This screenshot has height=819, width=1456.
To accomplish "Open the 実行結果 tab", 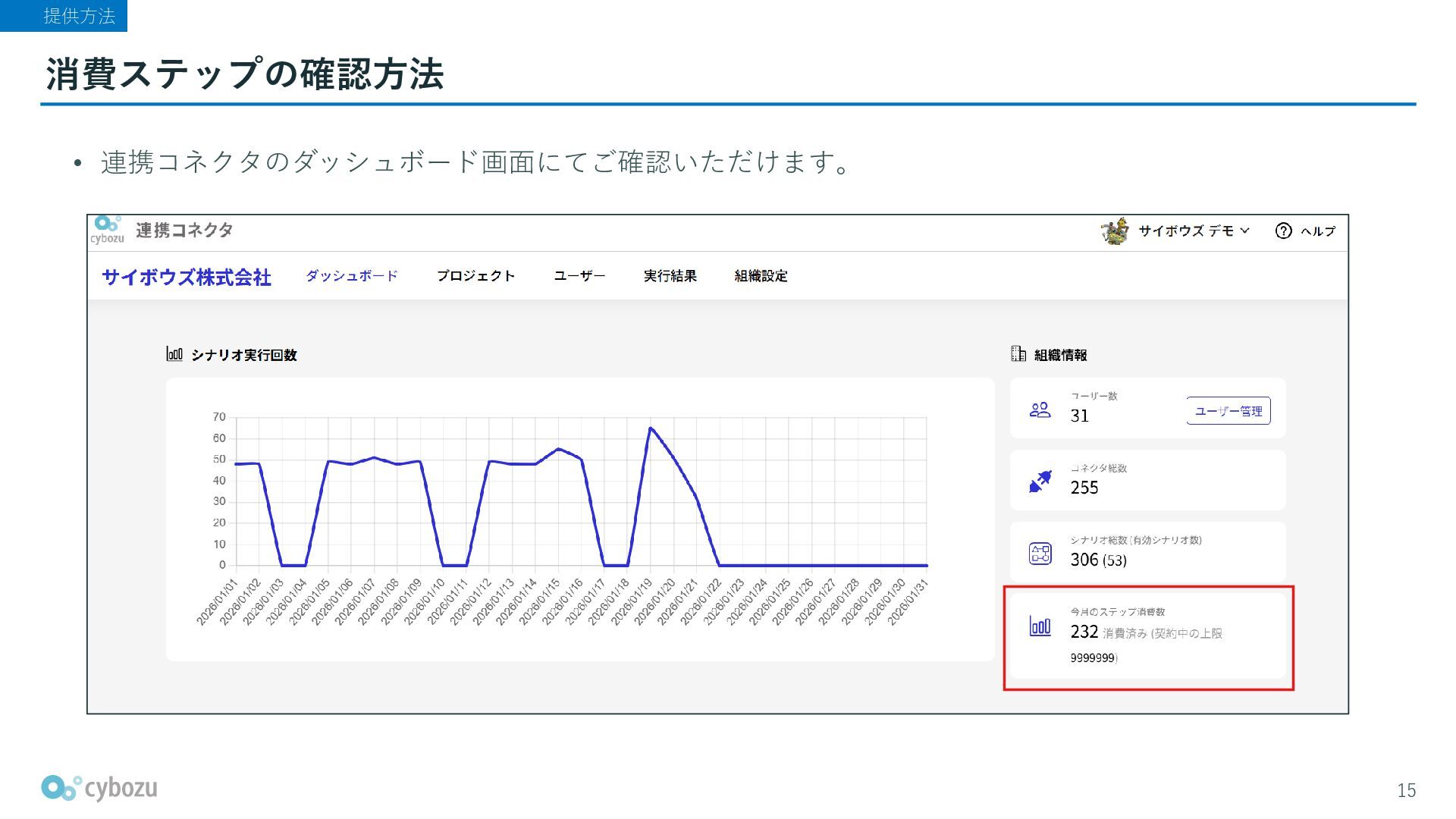I will 670,276.
